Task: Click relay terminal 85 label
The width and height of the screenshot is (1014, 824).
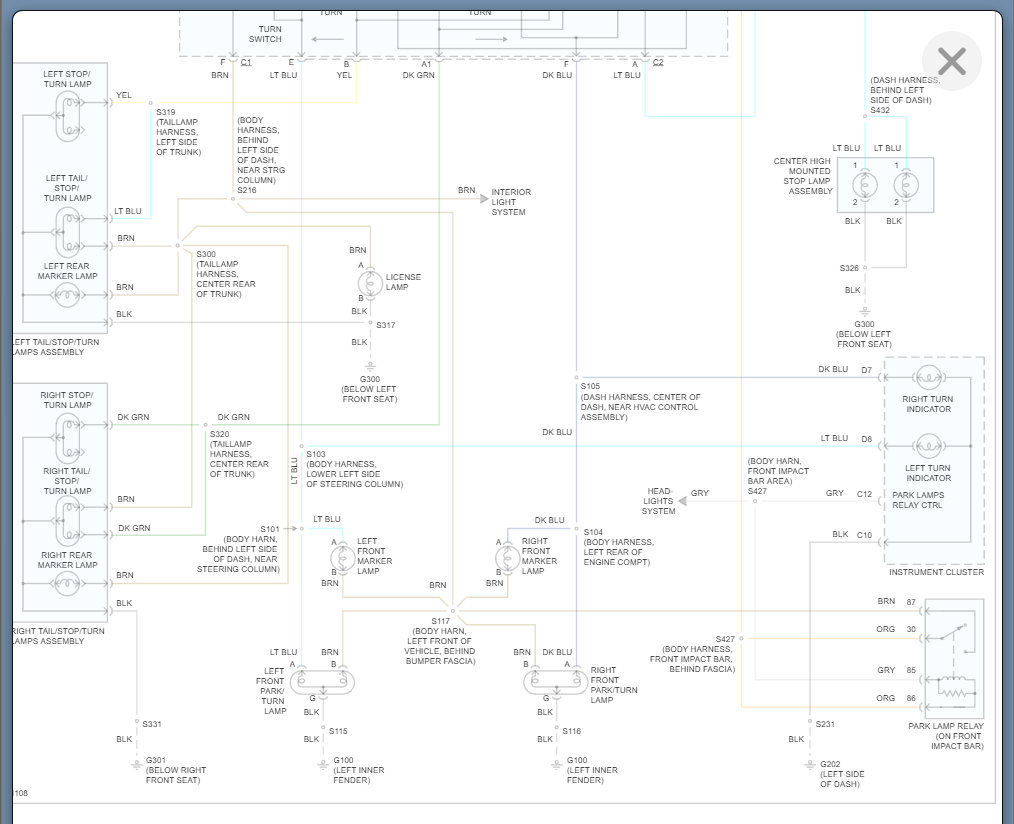Action: click(x=911, y=670)
